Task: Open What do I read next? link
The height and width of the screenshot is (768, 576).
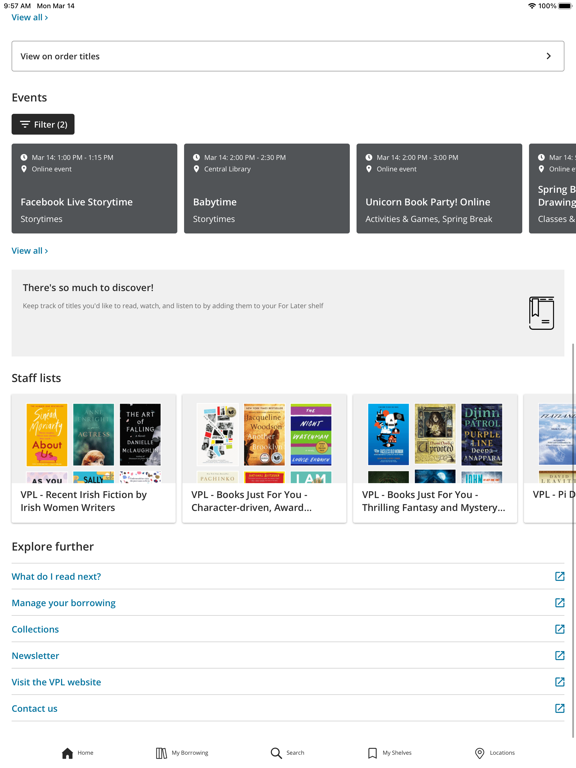Action: [x=56, y=576]
